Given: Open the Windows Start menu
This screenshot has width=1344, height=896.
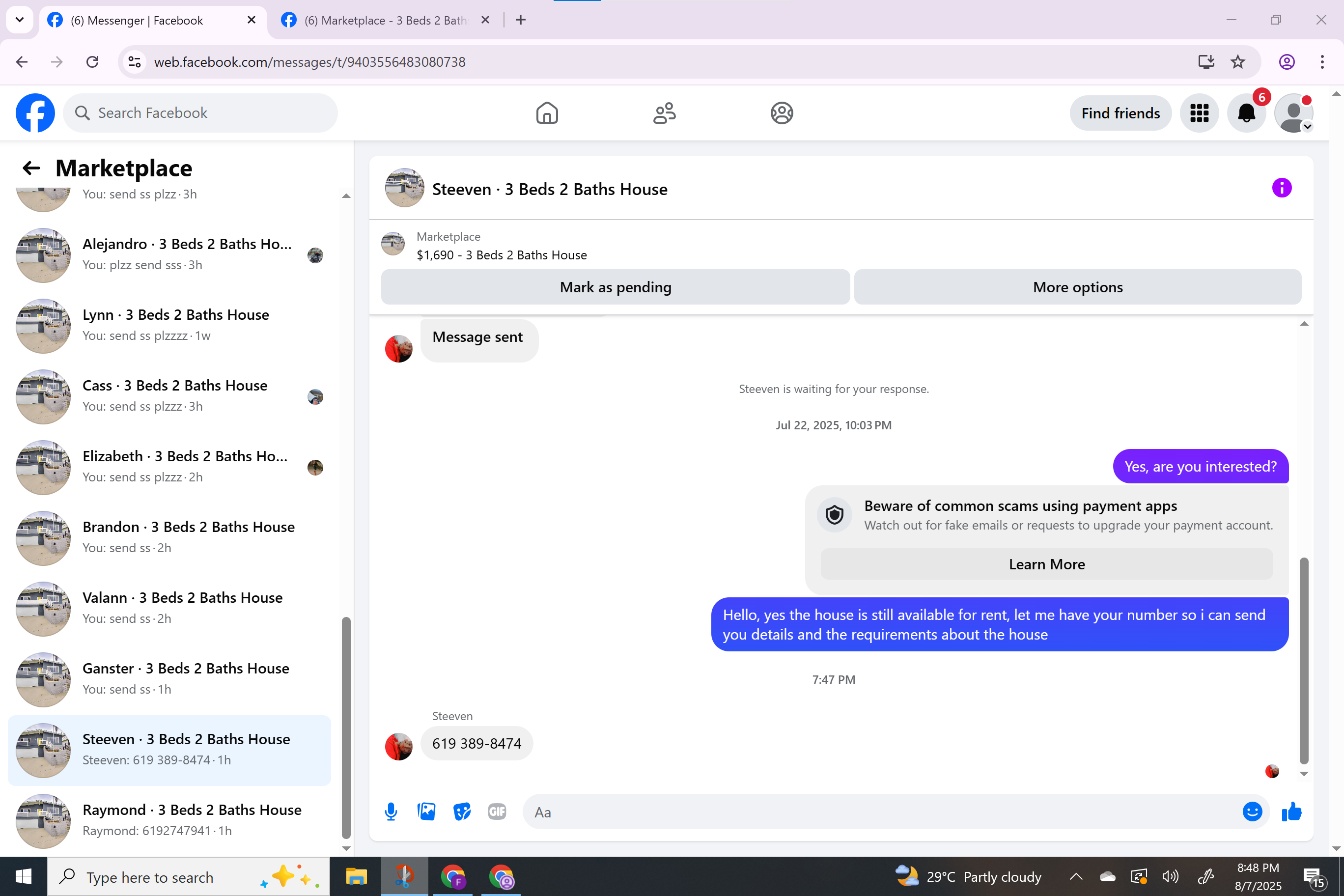Looking at the screenshot, I should [24, 876].
